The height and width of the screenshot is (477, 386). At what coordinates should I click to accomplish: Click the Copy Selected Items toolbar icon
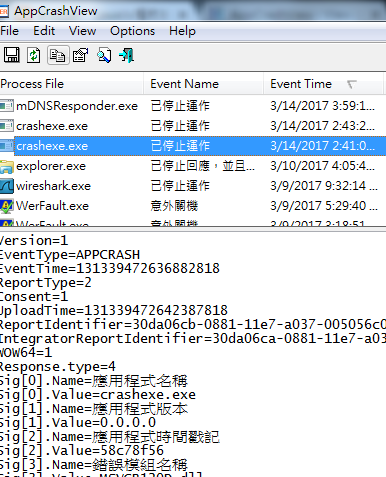58,55
